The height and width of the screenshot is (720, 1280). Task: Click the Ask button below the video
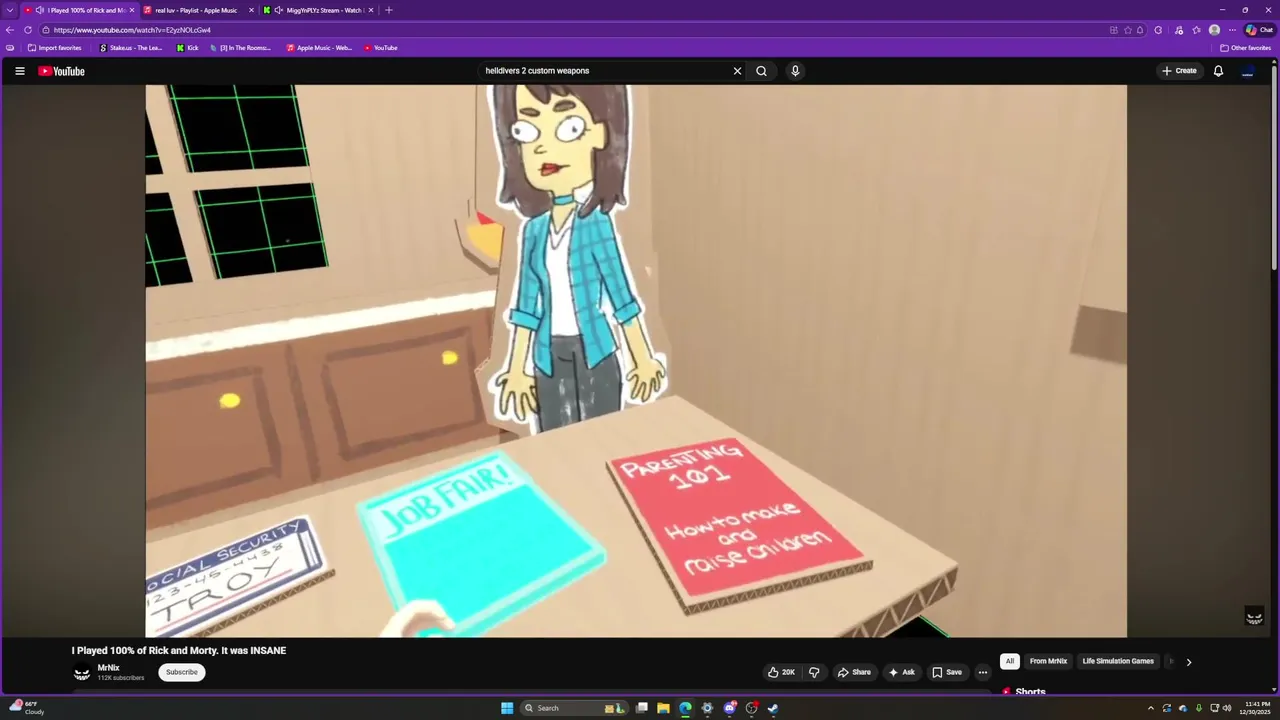(901, 672)
